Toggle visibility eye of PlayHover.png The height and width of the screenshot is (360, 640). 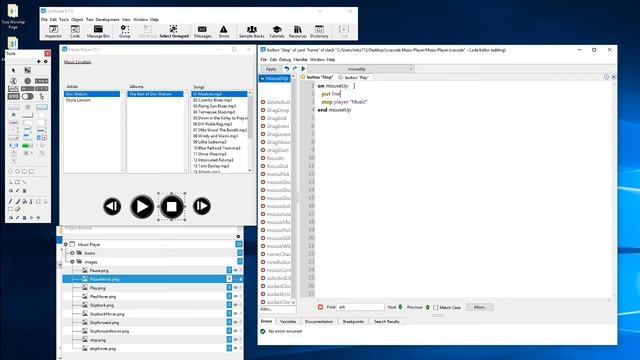236,296
